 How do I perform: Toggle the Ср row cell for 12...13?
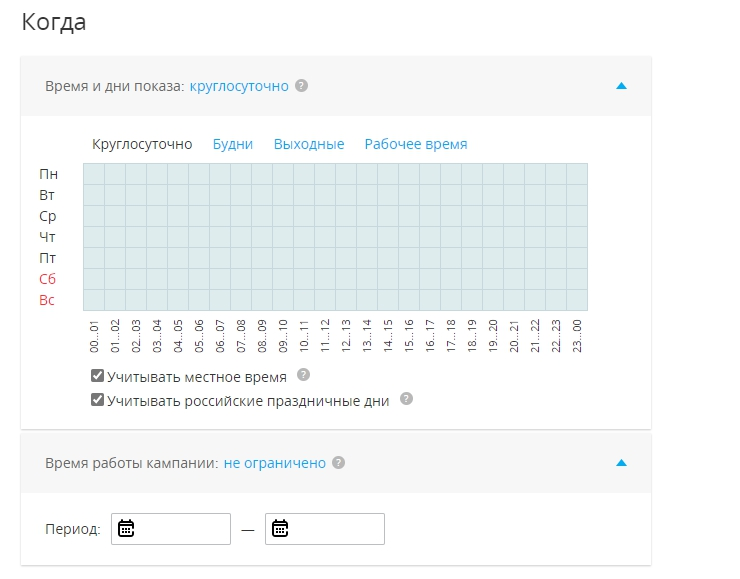point(346,216)
